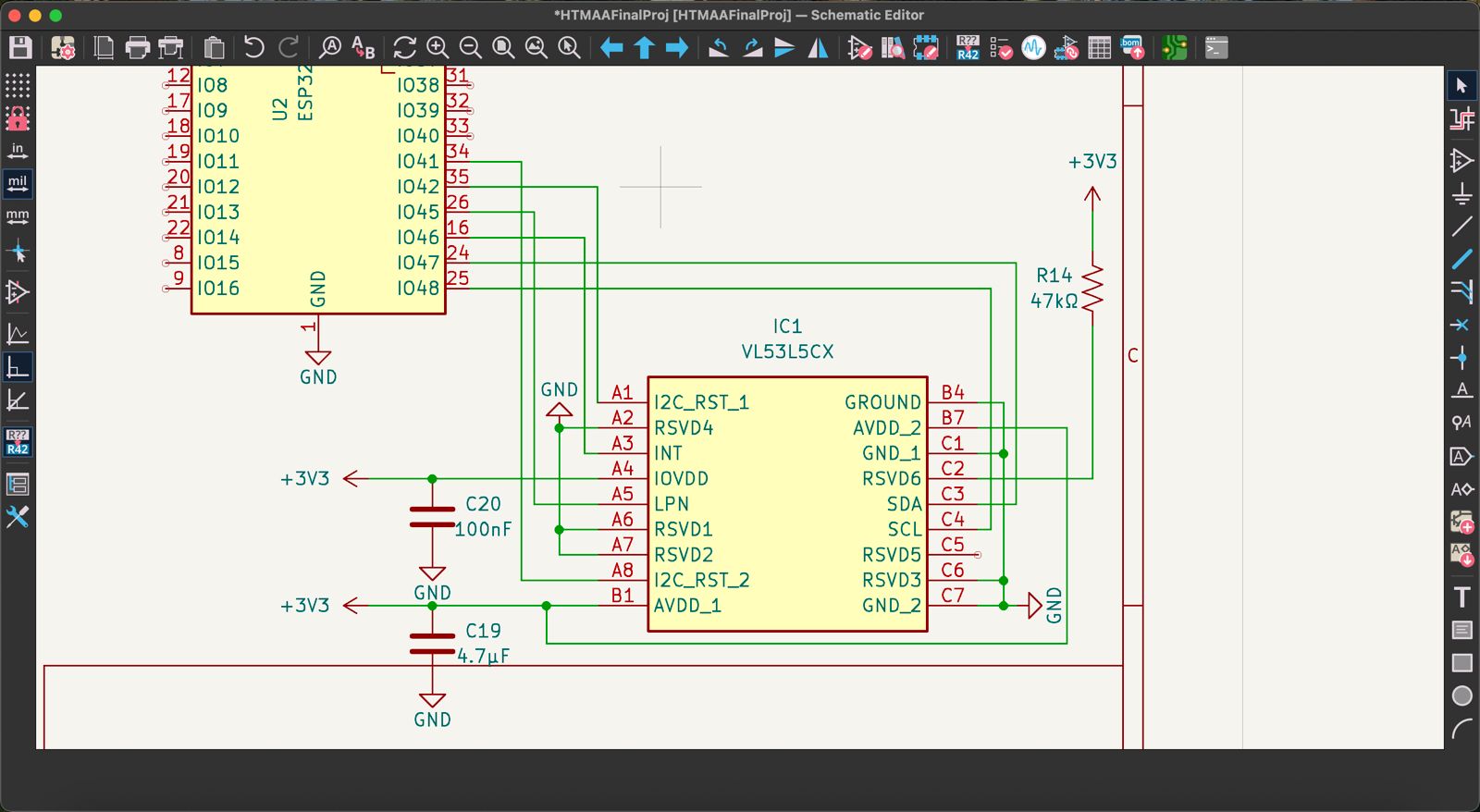Pick the No-Connect flag tool
1480x812 pixels.
[1461, 325]
